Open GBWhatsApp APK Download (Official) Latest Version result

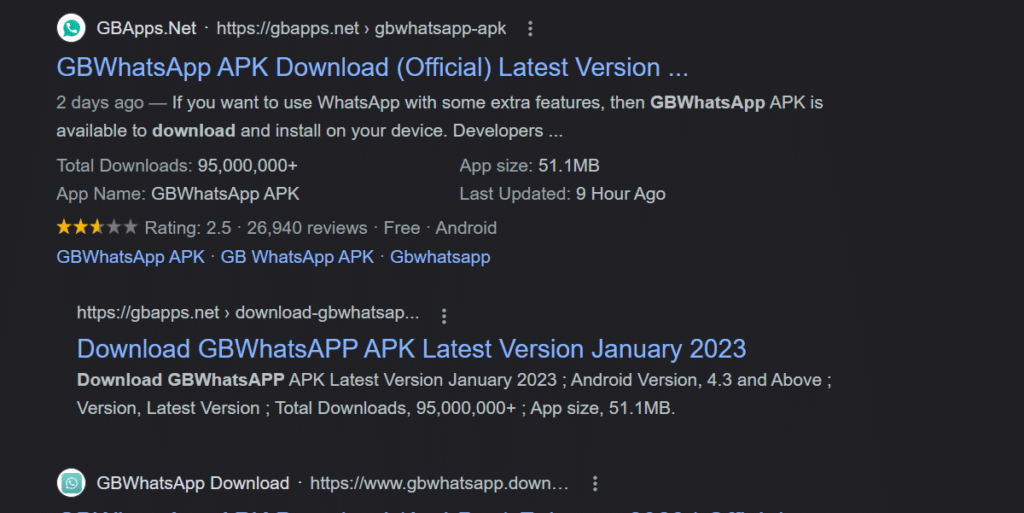point(372,67)
